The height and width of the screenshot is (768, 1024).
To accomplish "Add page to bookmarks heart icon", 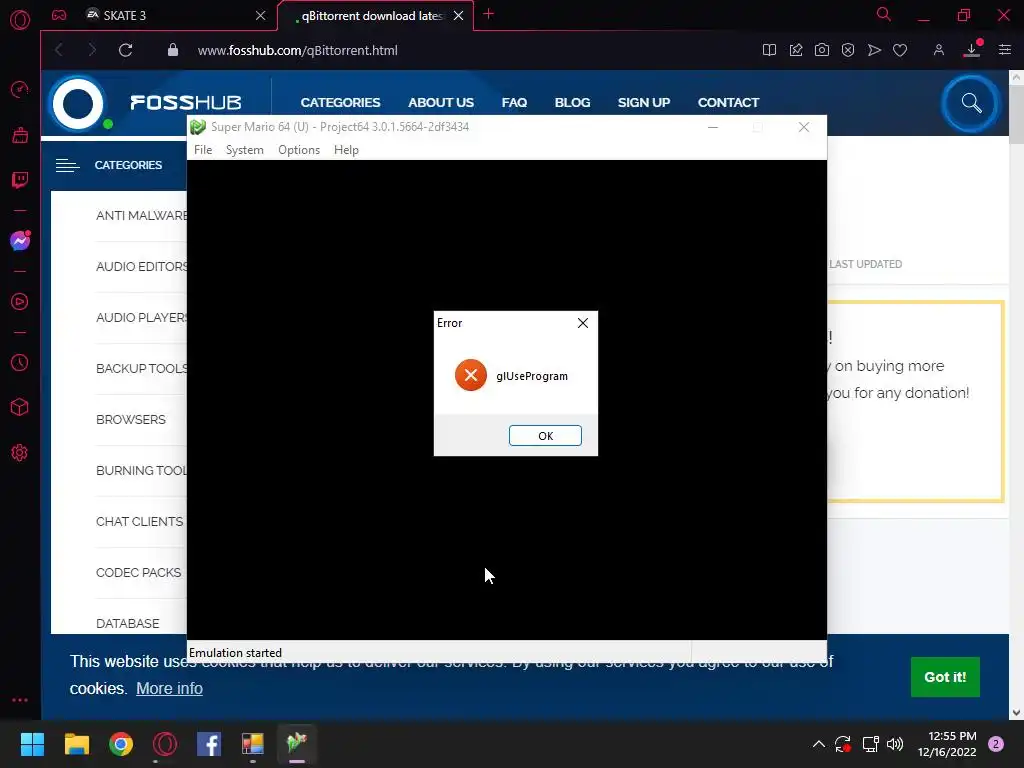I will pyautogui.click(x=900, y=50).
